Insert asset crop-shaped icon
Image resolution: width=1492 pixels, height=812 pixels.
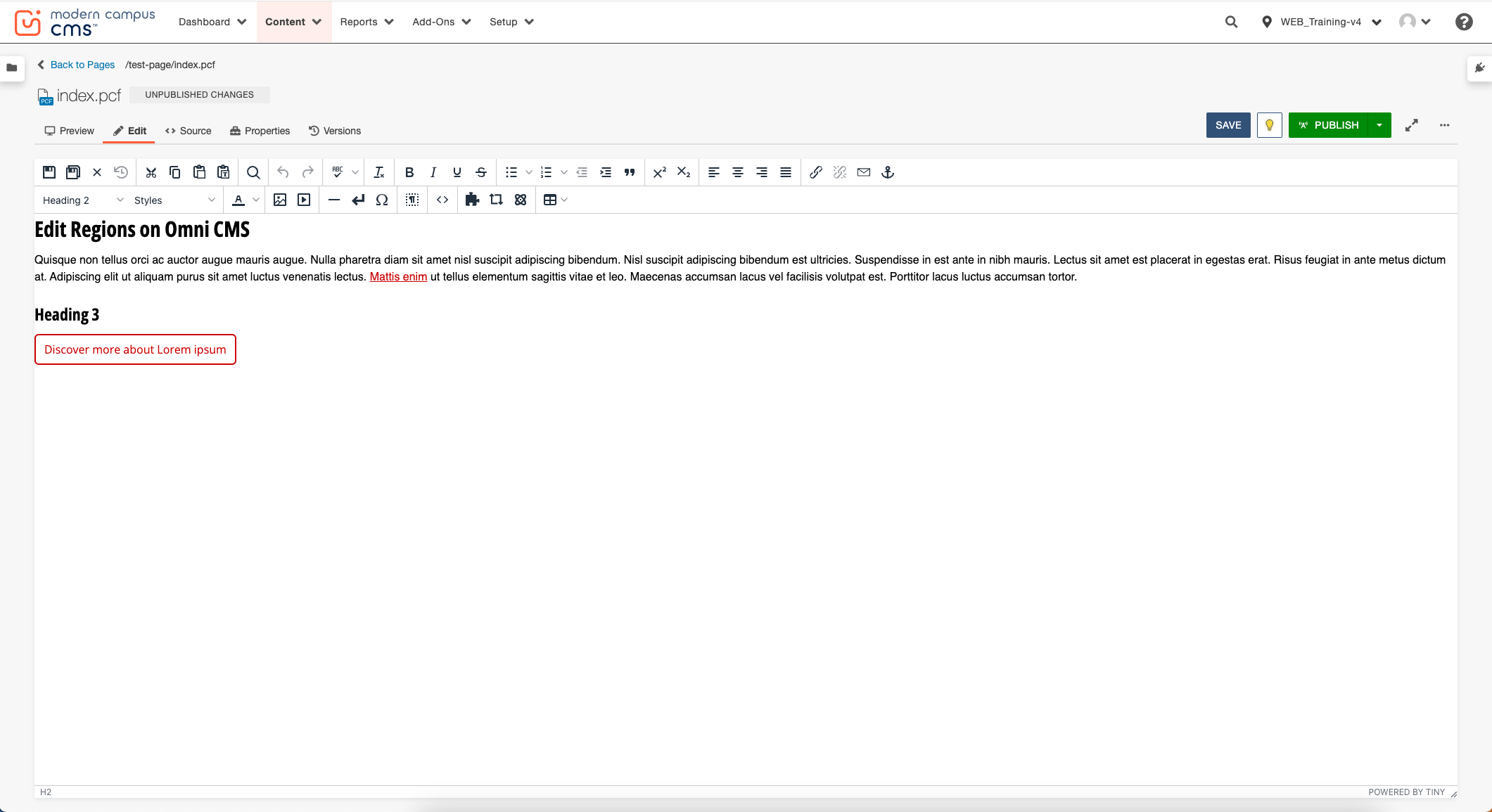coord(497,200)
